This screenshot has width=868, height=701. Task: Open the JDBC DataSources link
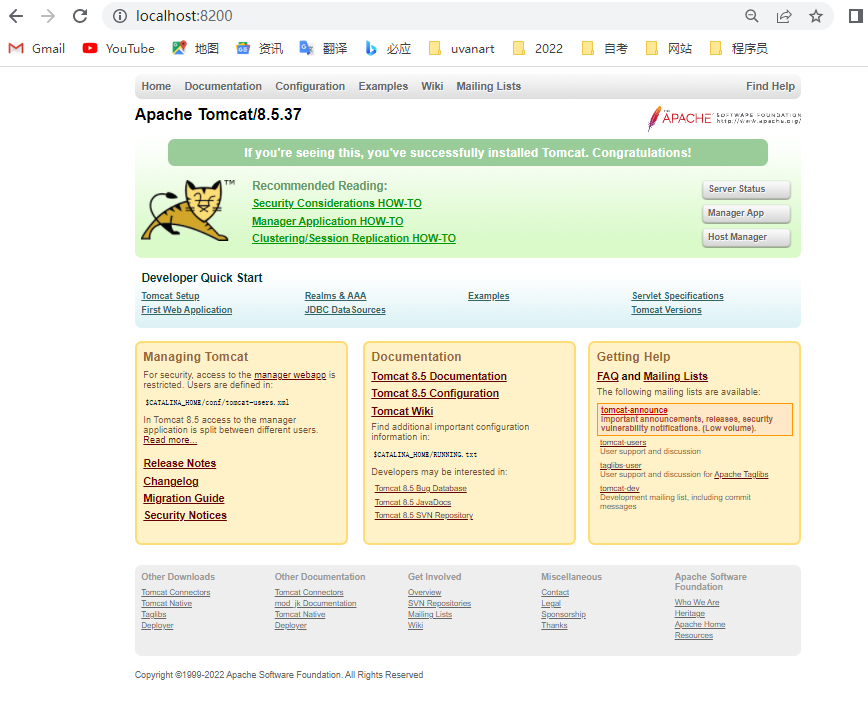345,310
